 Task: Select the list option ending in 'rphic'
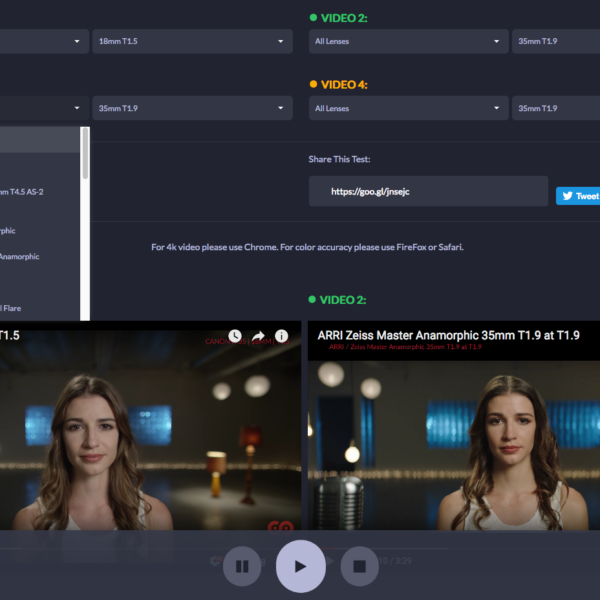pos(40,231)
